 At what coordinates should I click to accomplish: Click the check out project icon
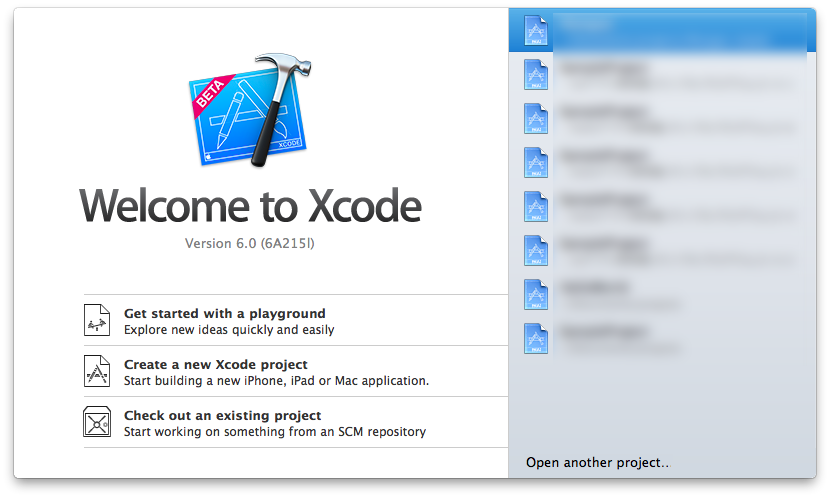coord(97,422)
